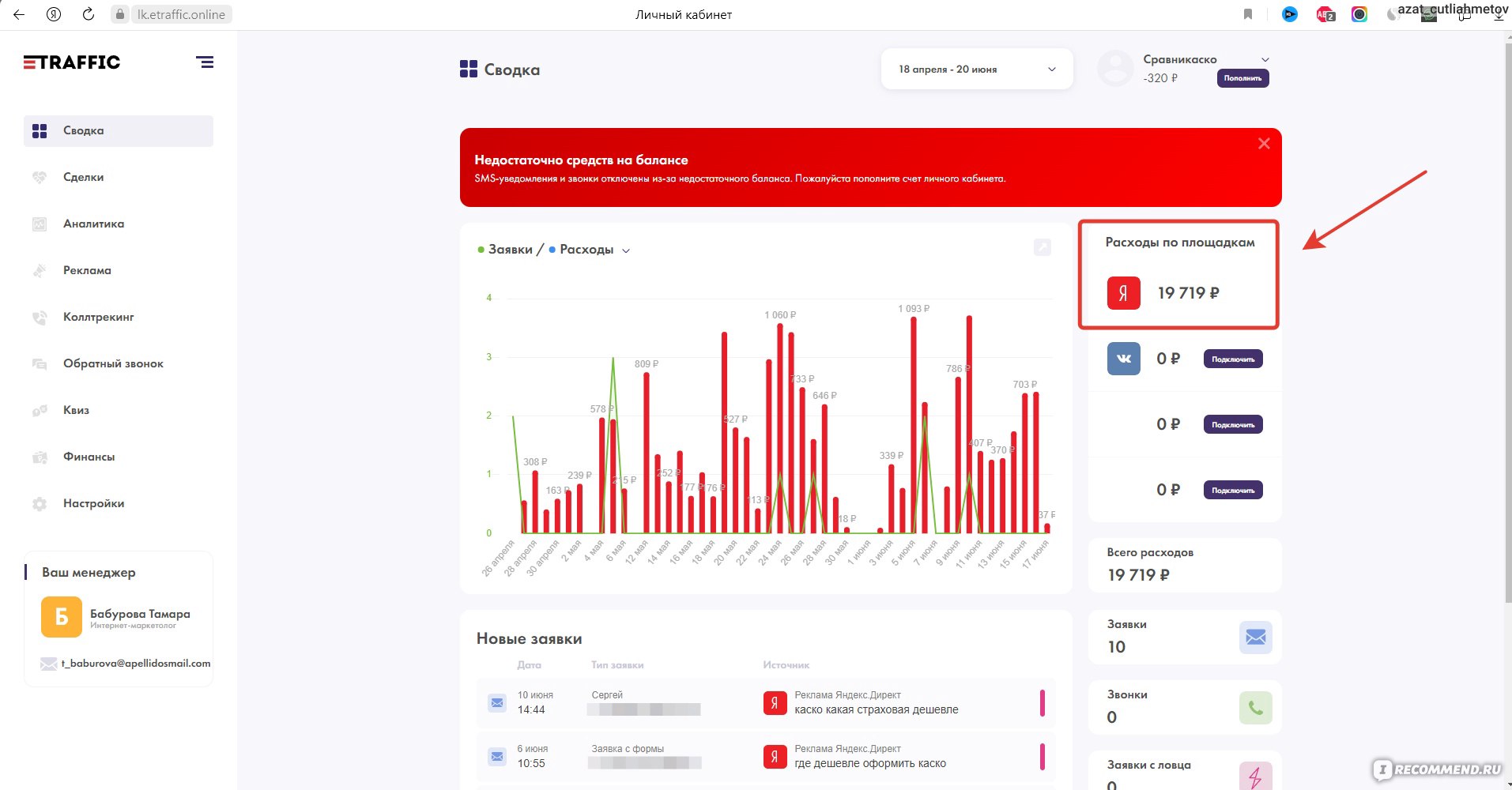Click Yandex icon in каско какая страховая row

coord(775,703)
